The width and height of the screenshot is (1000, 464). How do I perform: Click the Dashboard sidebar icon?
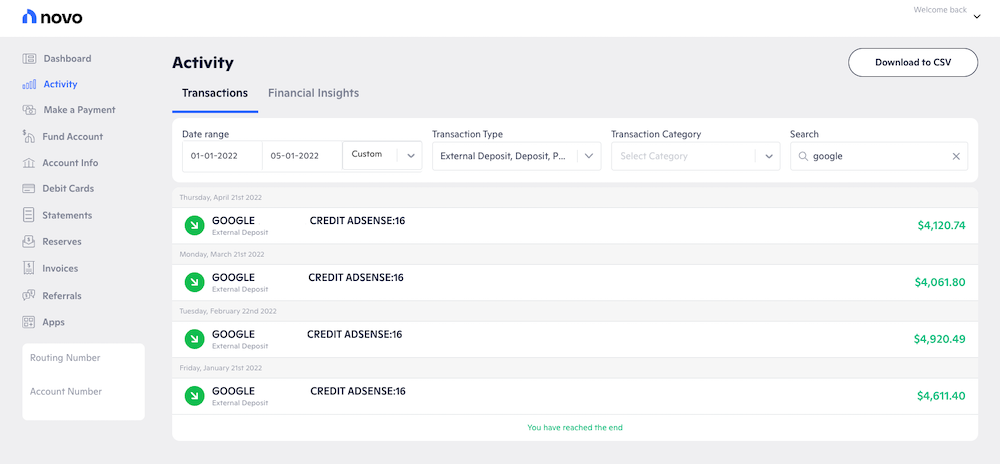[x=29, y=59]
